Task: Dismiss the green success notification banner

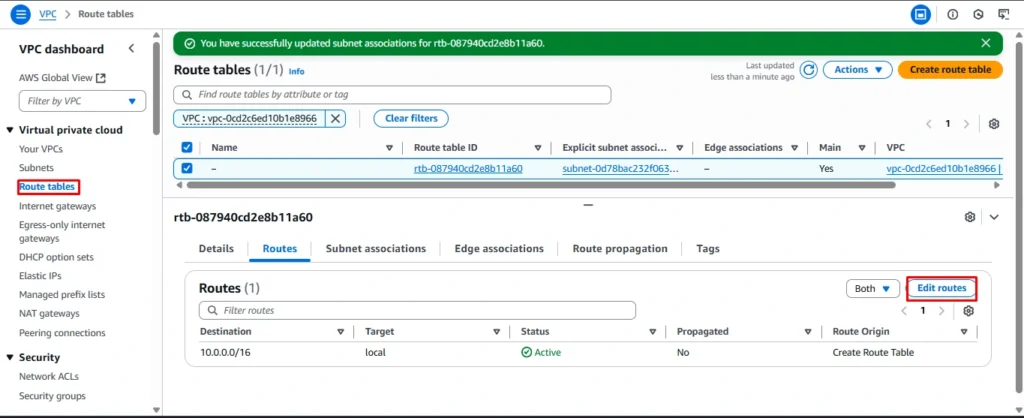Action: point(986,43)
